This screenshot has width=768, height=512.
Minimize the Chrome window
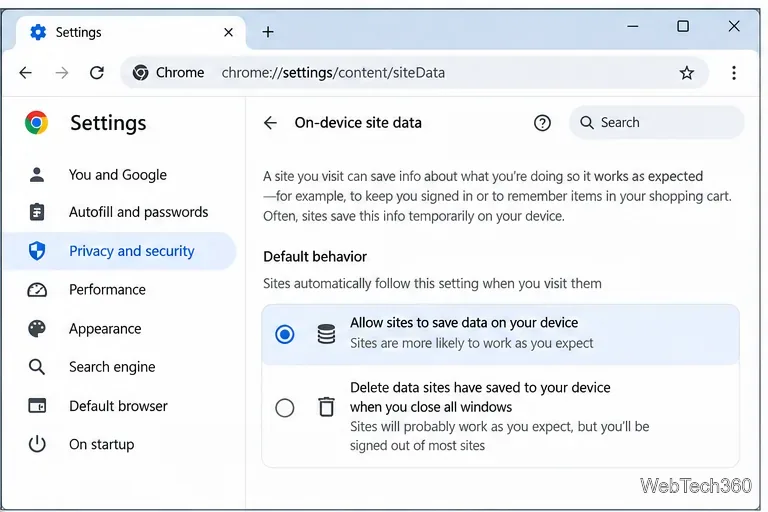click(x=633, y=26)
